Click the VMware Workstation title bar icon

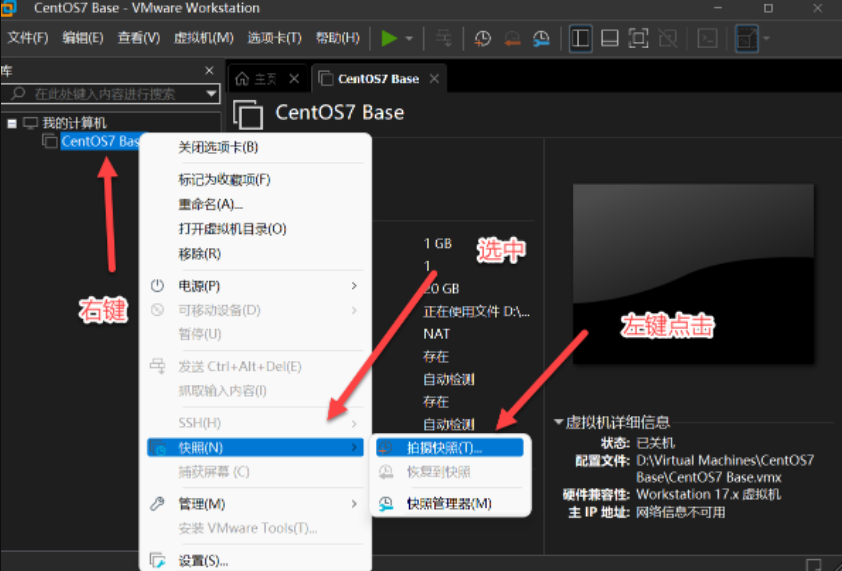9,8
